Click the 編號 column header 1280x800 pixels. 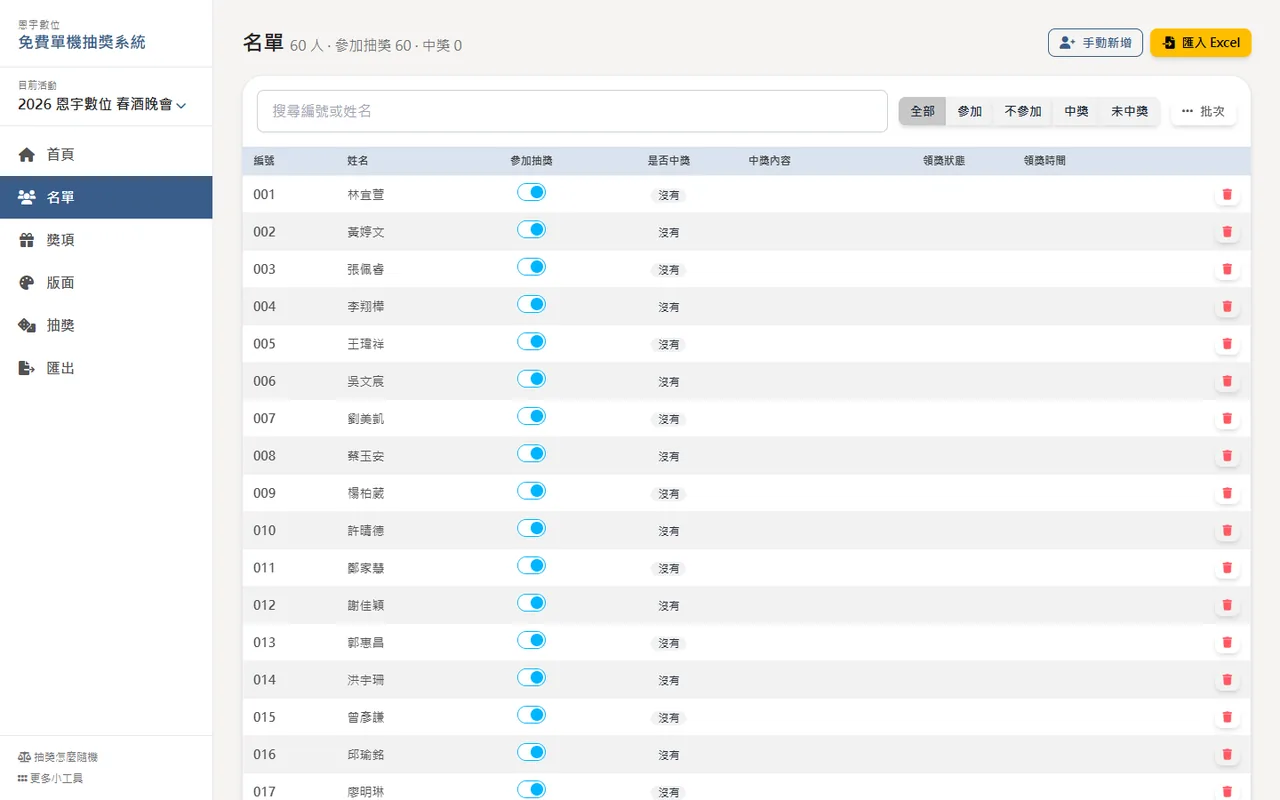(x=264, y=160)
